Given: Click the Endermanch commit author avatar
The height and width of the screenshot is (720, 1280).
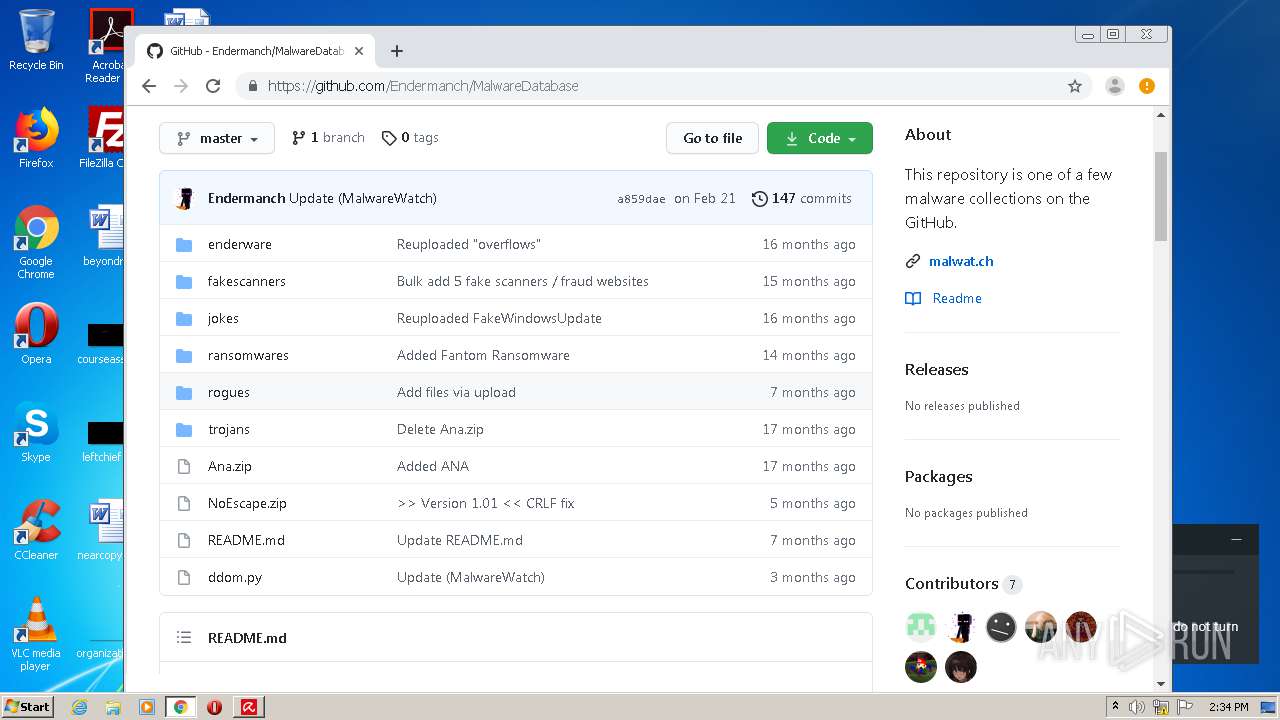Looking at the screenshot, I should click(185, 198).
